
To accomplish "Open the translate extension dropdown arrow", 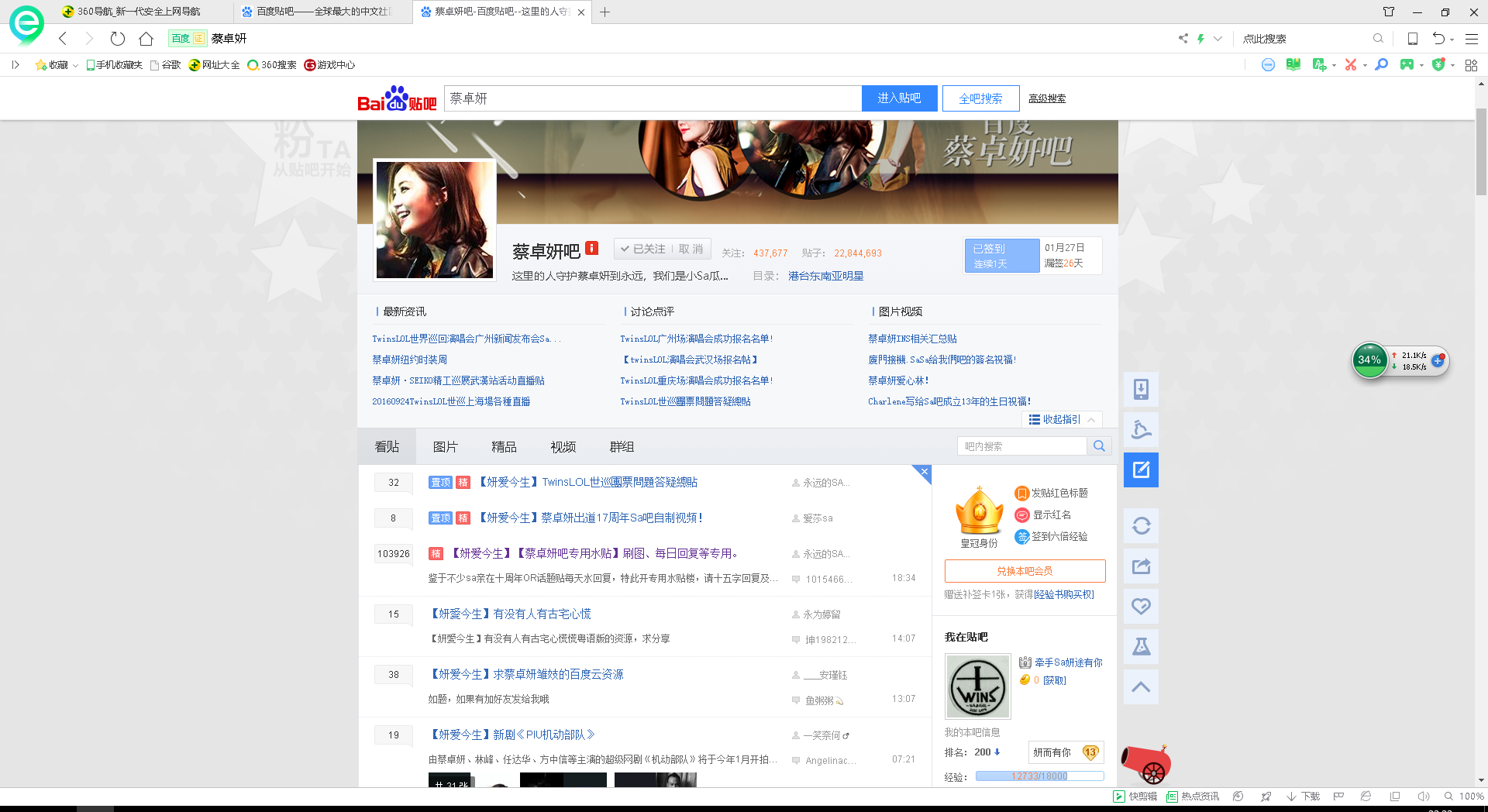I will point(1334,66).
